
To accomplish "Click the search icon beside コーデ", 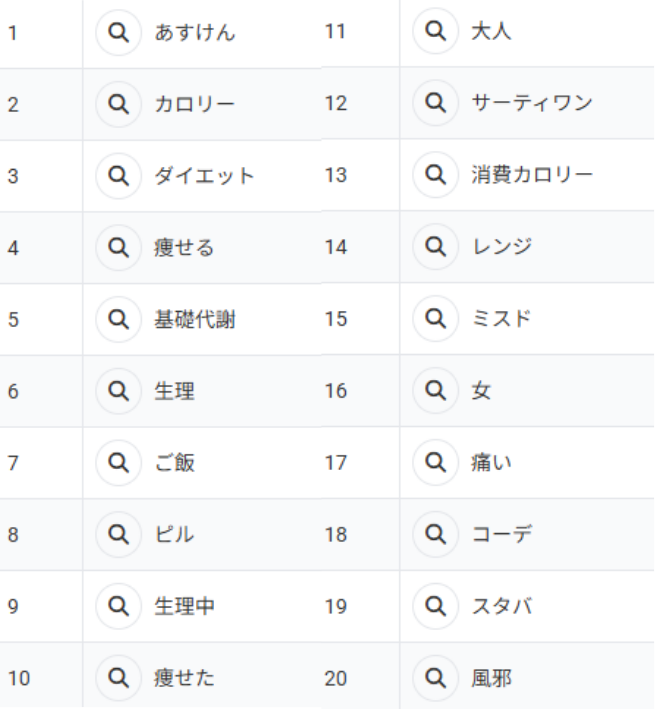I will (436, 534).
